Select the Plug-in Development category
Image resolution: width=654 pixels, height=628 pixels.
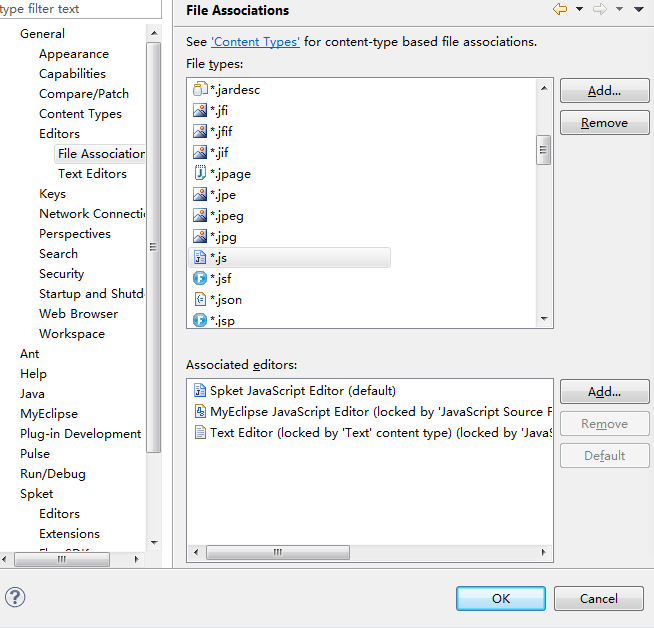(x=80, y=434)
